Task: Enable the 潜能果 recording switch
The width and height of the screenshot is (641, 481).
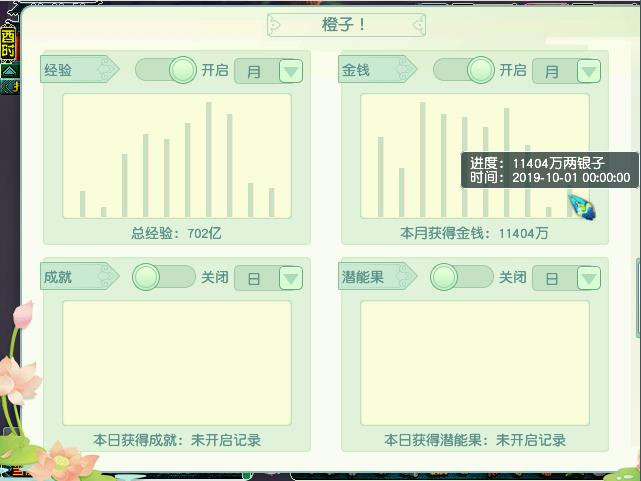Action: coord(462,277)
